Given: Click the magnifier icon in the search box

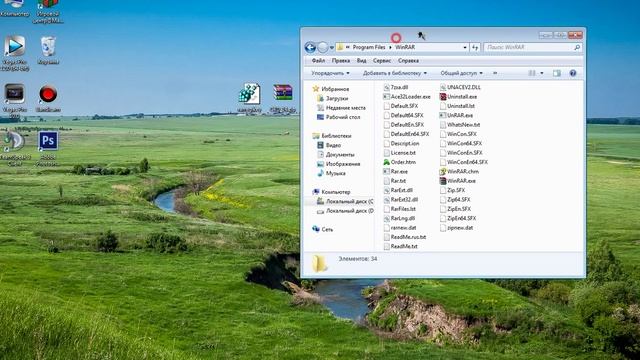Looking at the screenshot, I should tap(577, 47).
